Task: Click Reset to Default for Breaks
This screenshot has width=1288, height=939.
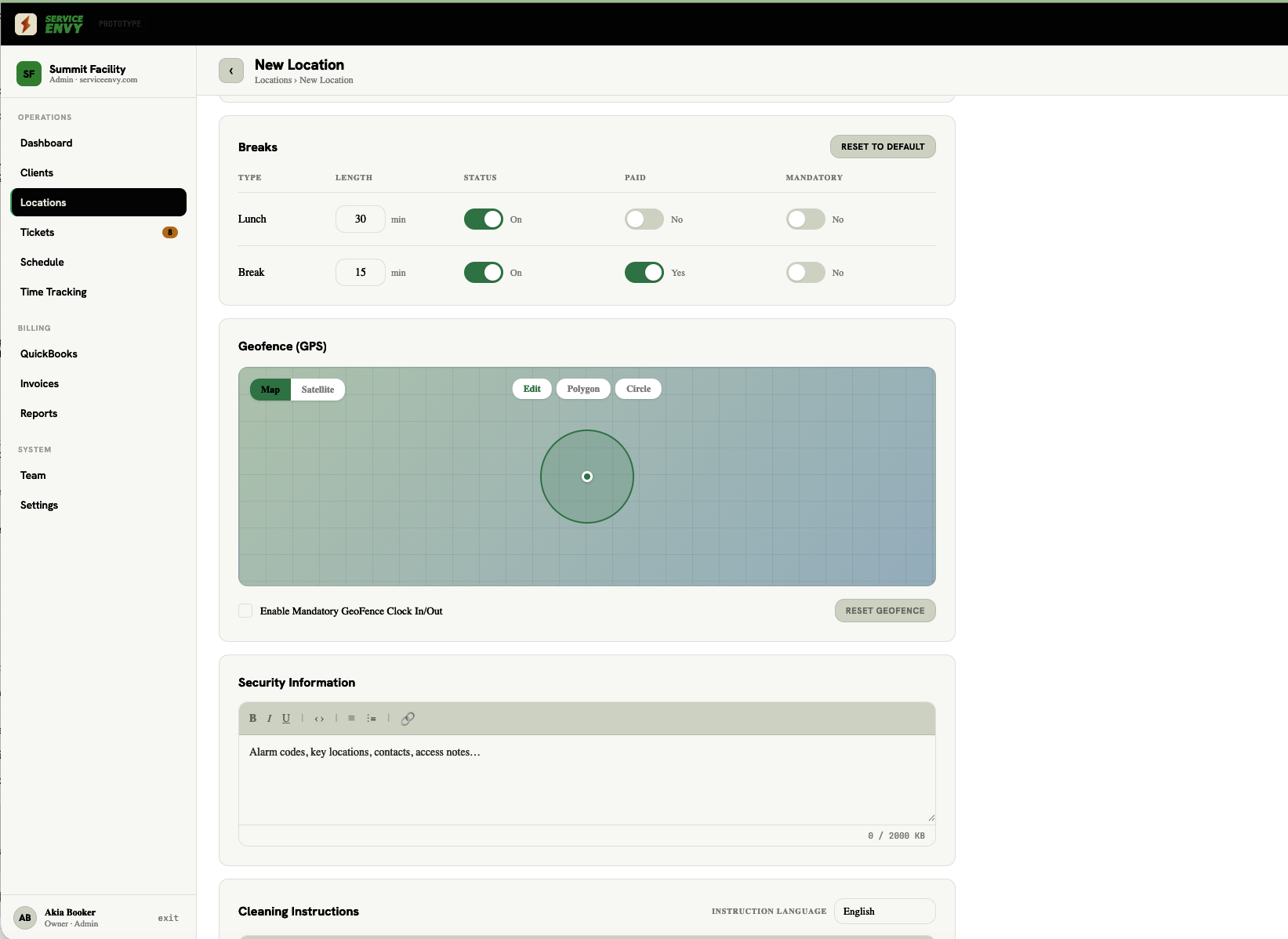Action: coord(883,147)
